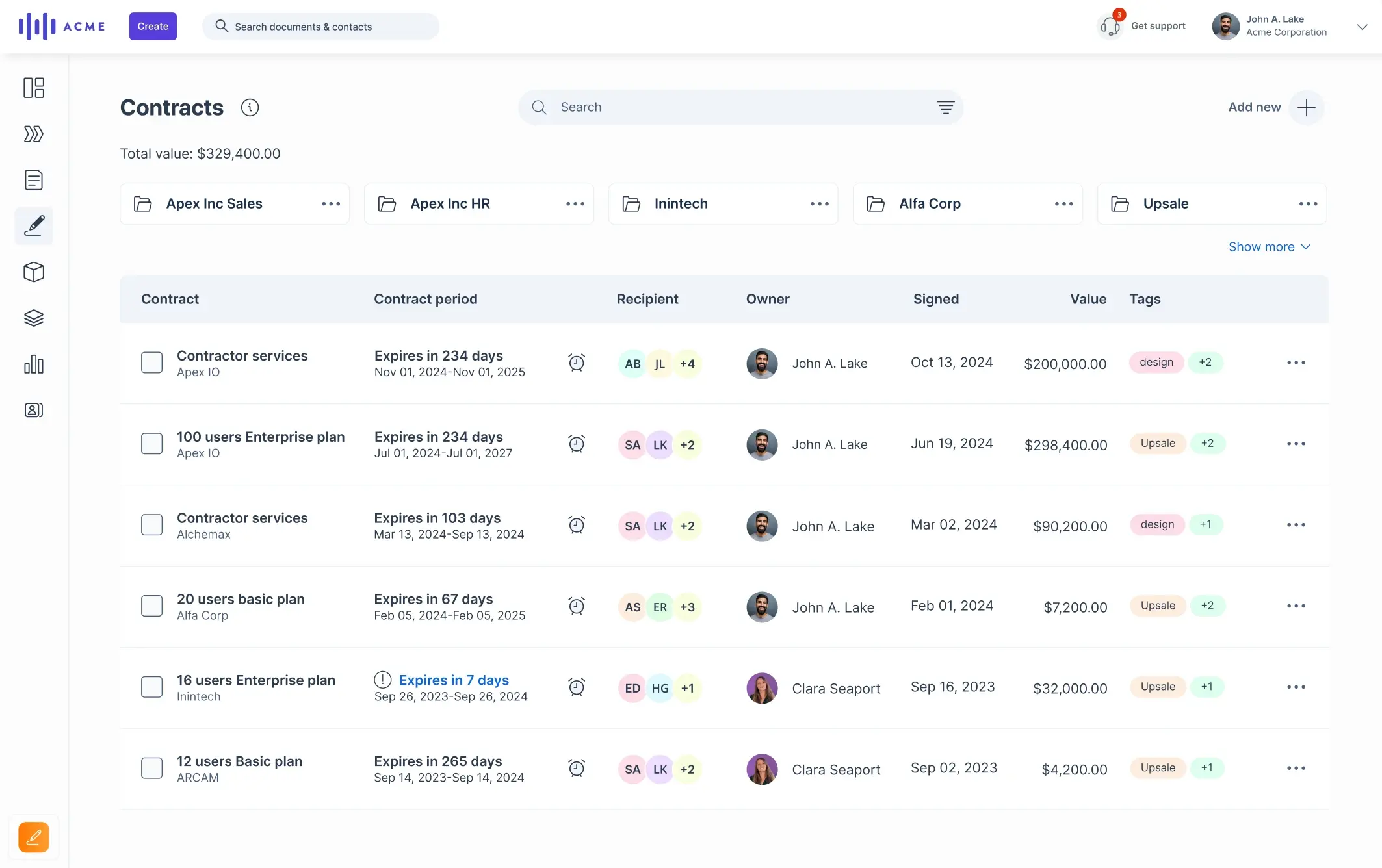Click the dashboard grid icon in sidebar
Viewport: 1382px width, 868px height.
pos(33,88)
